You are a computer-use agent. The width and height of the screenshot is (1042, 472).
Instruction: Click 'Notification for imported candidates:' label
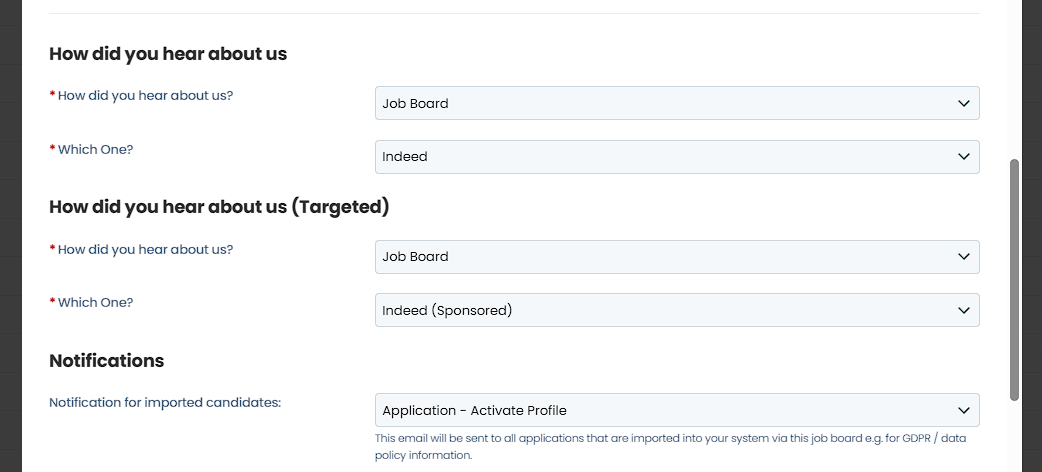165,403
